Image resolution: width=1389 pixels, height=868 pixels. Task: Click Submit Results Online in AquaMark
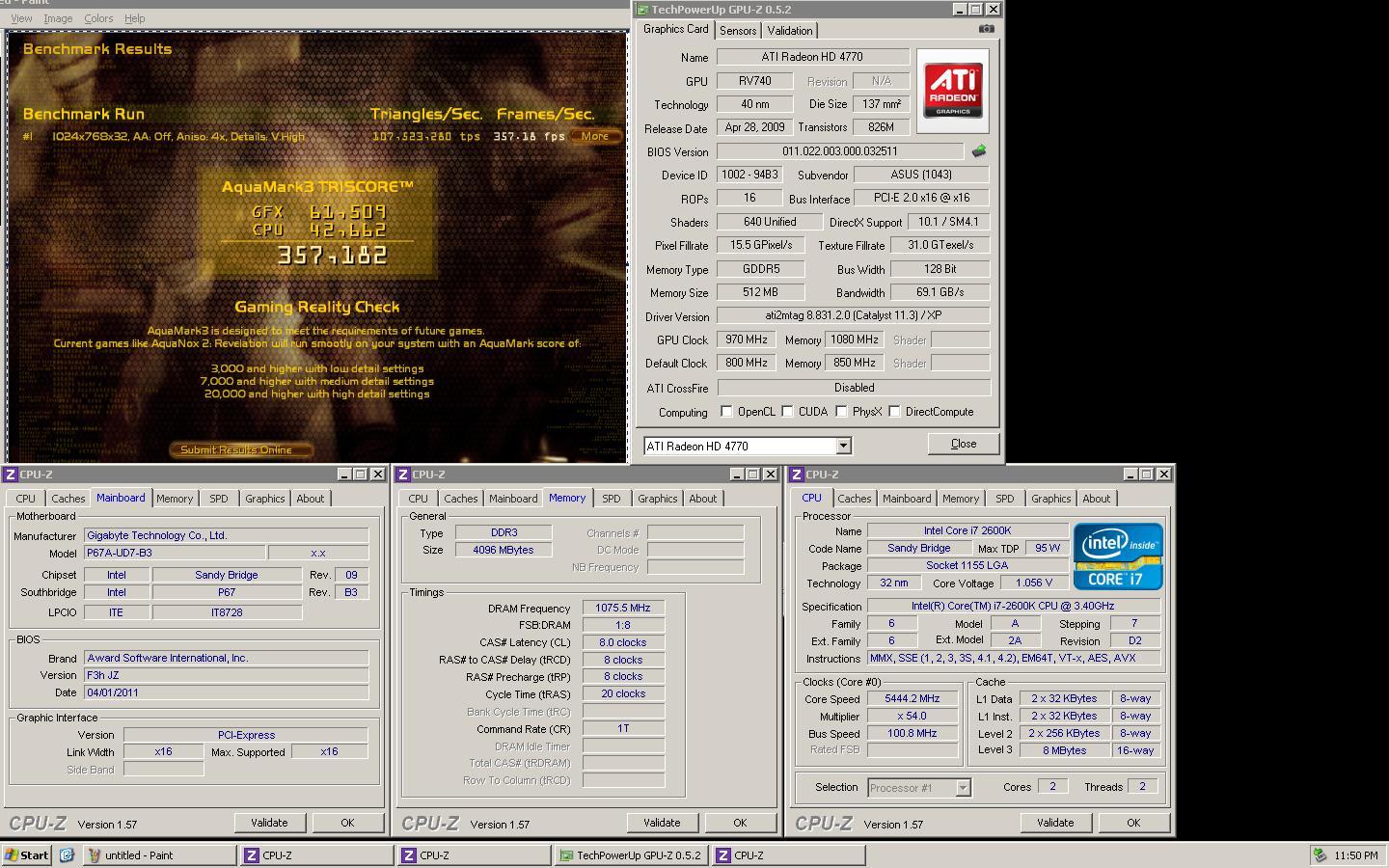(x=241, y=449)
